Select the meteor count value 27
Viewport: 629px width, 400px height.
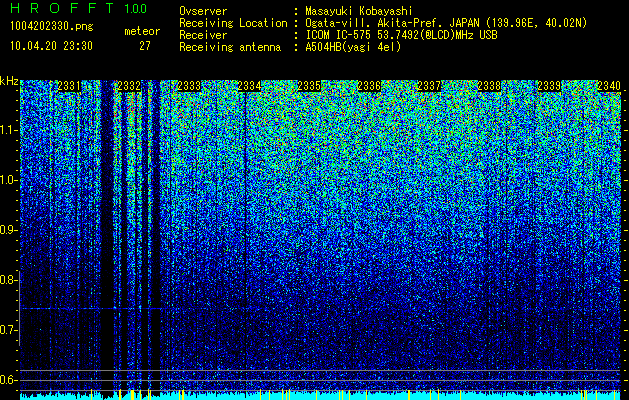click(x=145, y=46)
